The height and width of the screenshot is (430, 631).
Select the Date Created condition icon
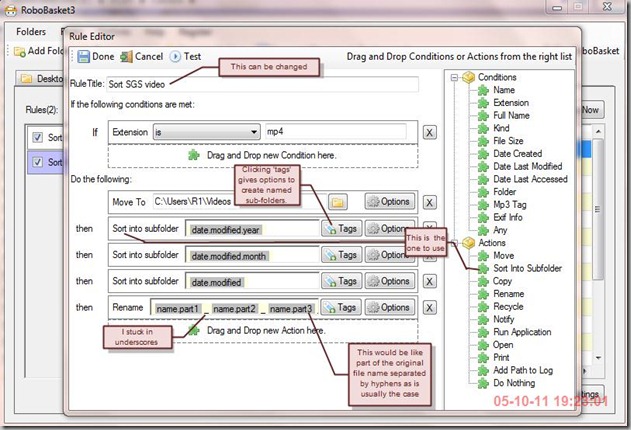click(483, 154)
